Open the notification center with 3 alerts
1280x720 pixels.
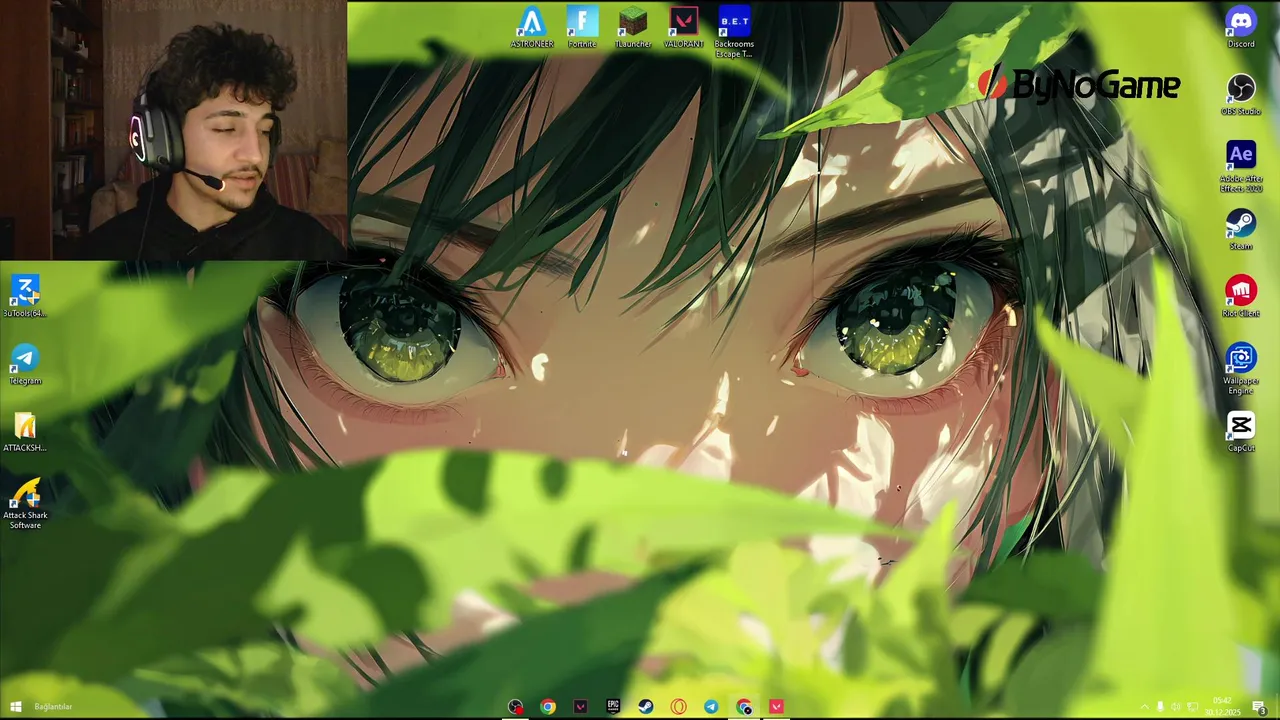pyautogui.click(x=1259, y=708)
